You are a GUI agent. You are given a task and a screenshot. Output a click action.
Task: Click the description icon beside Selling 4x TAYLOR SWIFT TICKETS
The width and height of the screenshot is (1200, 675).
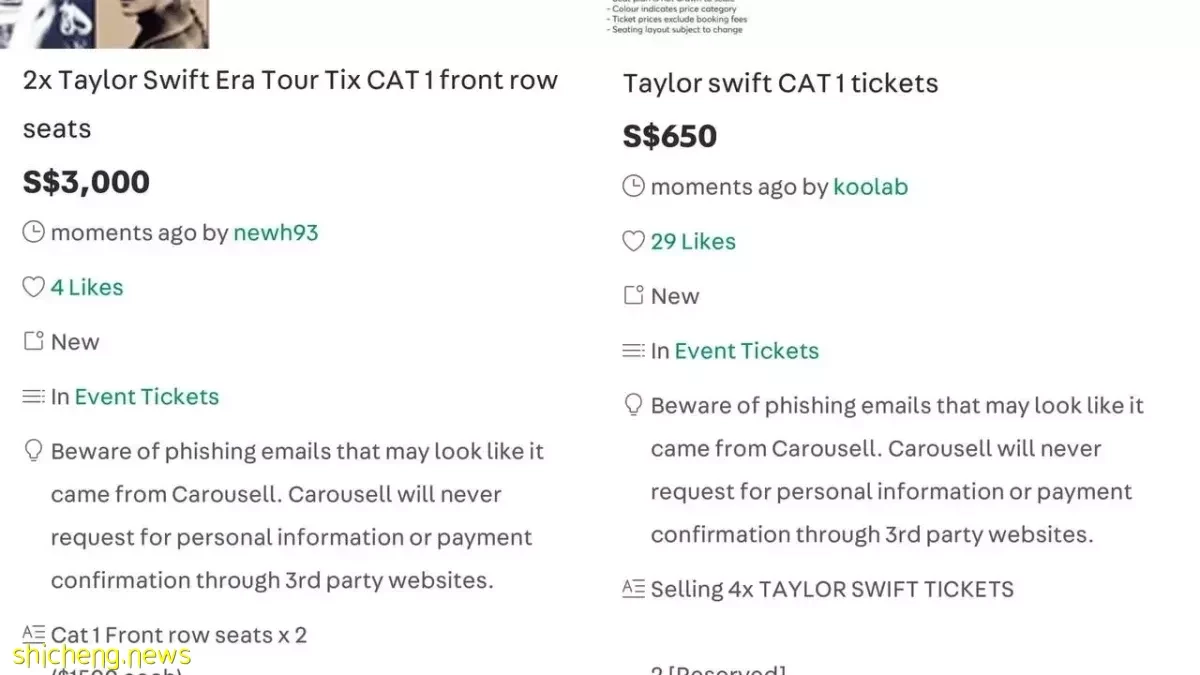pos(633,588)
